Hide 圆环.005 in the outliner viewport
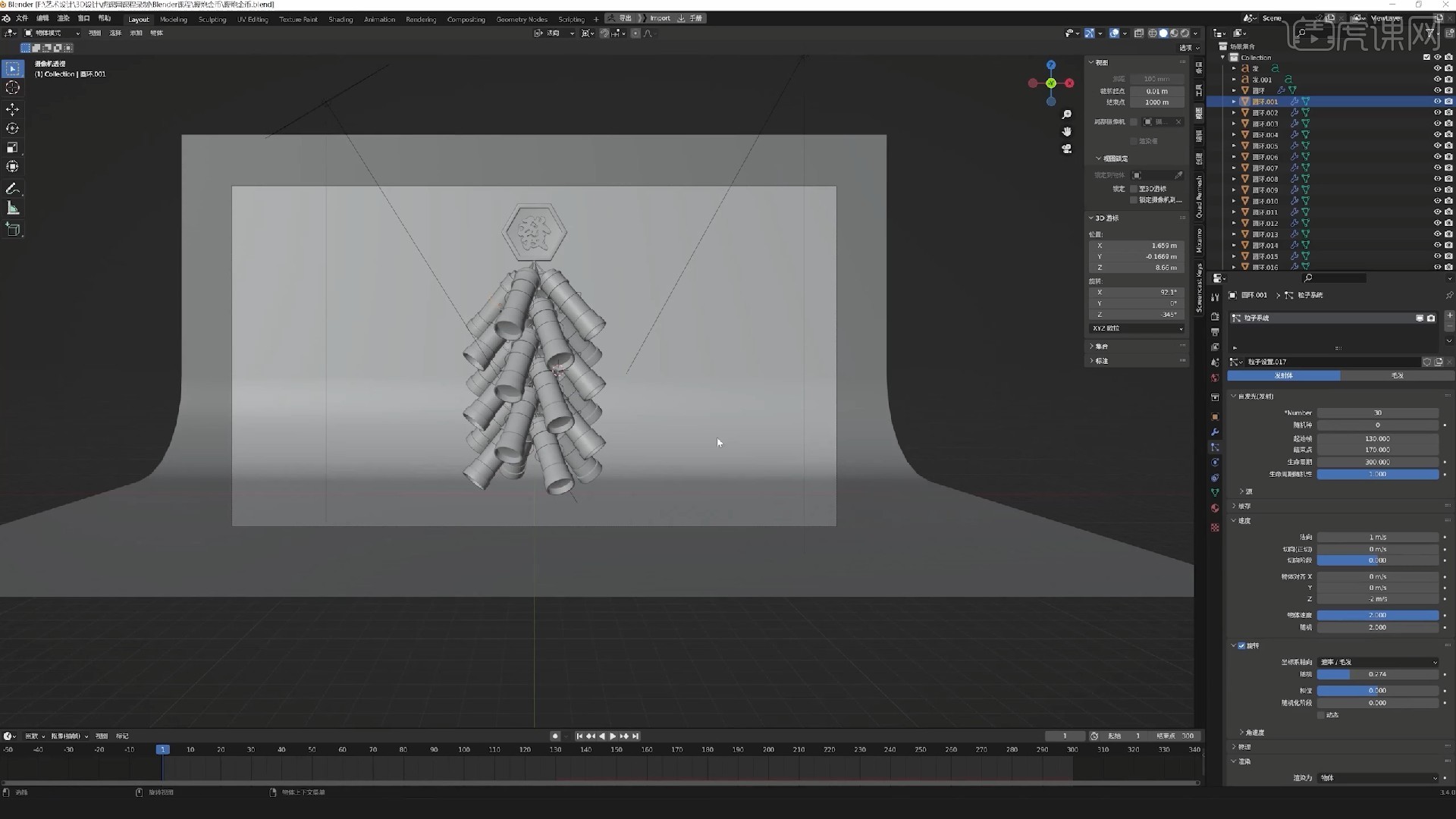The image size is (1456, 819). tap(1437, 146)
